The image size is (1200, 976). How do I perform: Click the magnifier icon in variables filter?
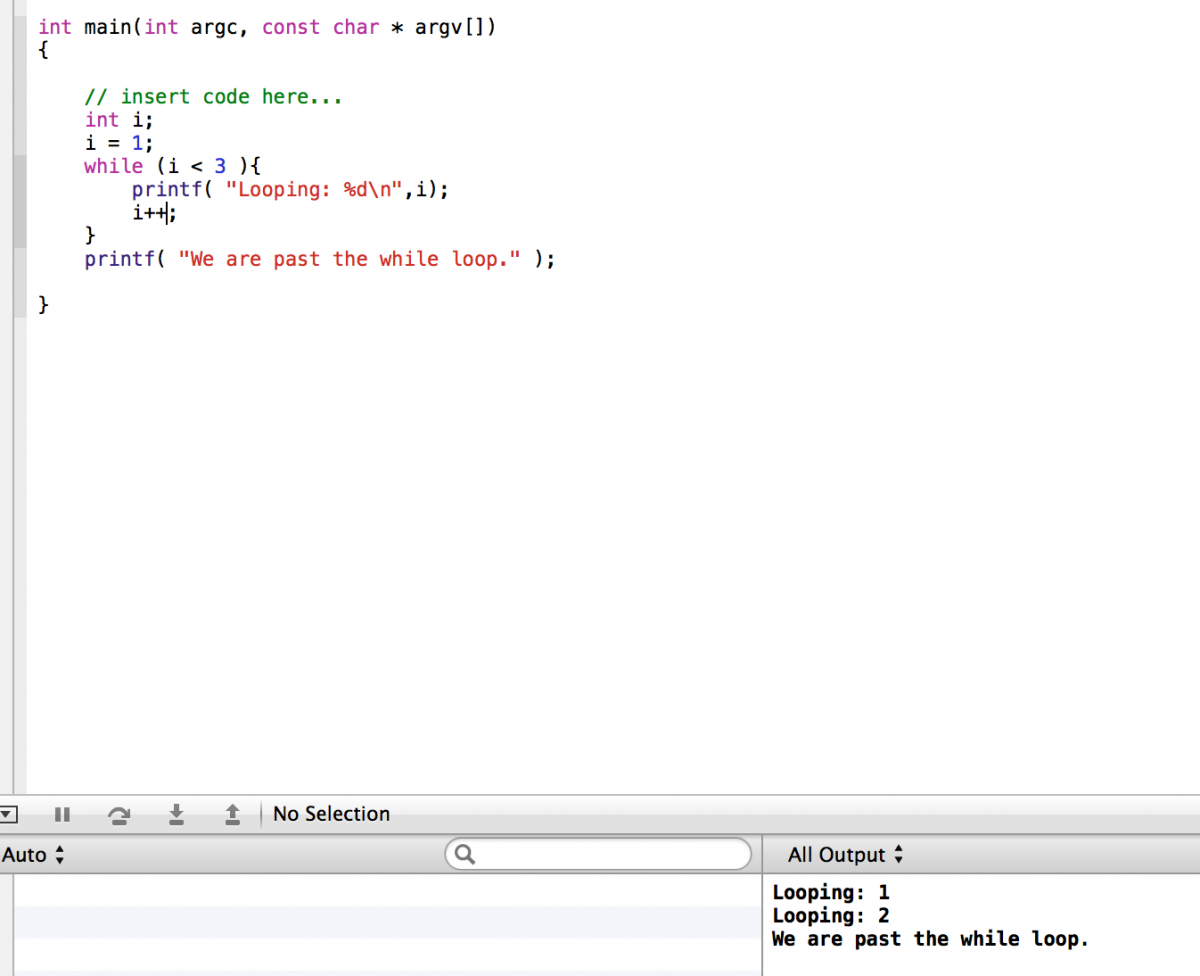coord(464,855)
